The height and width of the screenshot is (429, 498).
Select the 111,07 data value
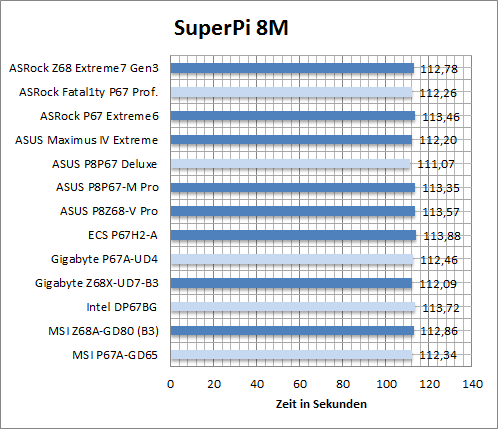(x=436, y=164)
